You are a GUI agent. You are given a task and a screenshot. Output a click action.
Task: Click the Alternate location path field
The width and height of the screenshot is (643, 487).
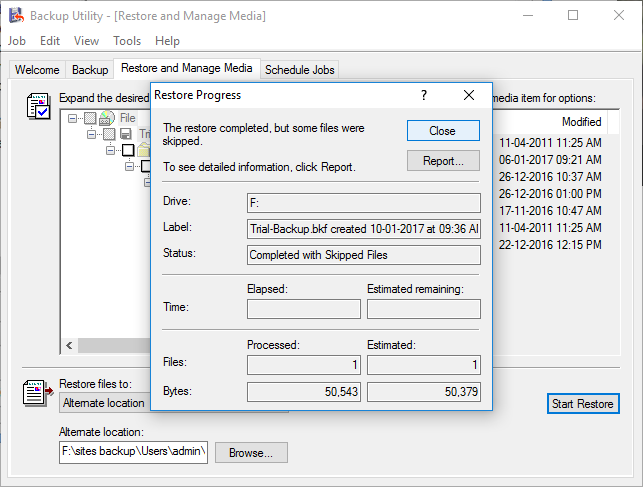click(133, 452)
